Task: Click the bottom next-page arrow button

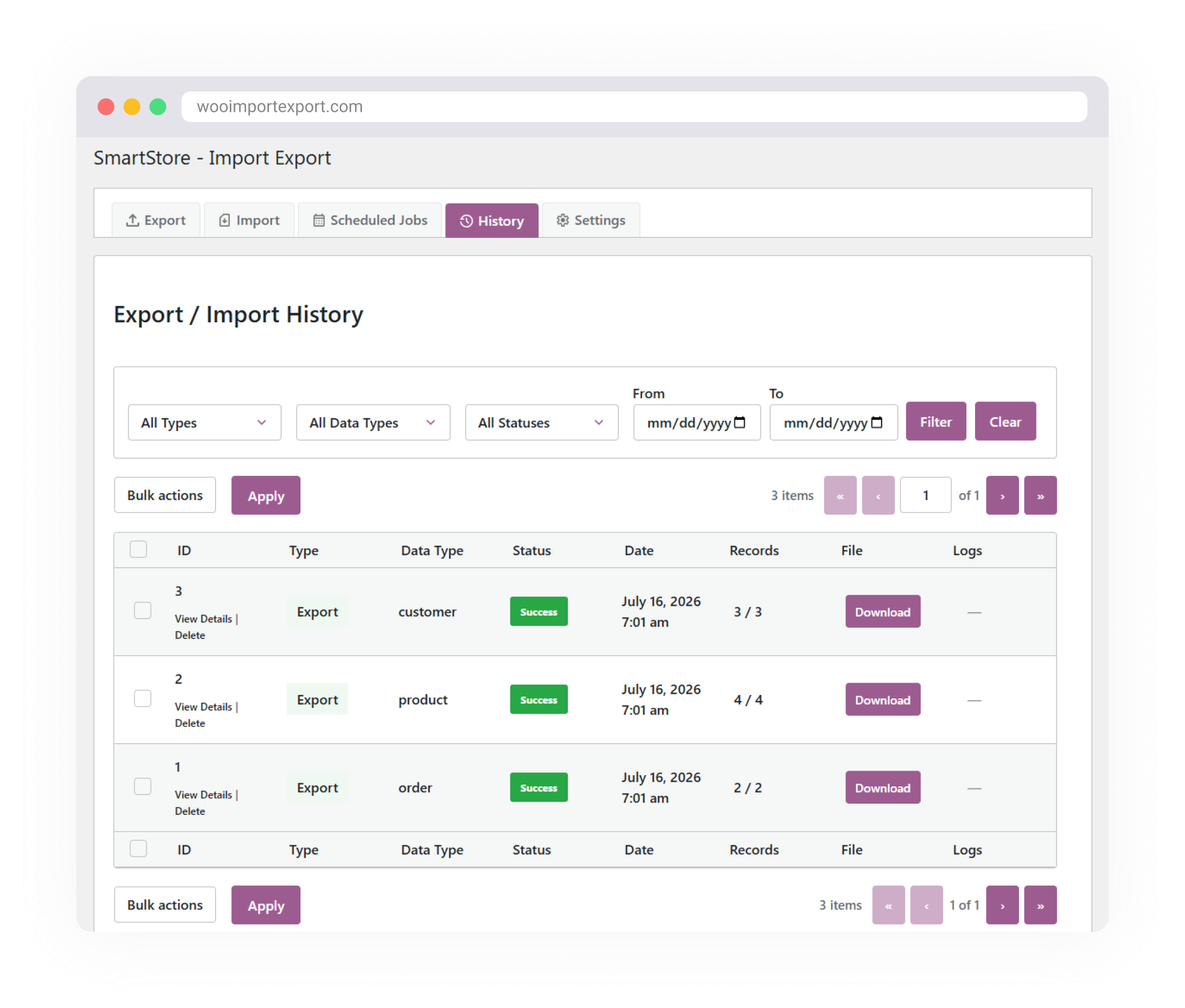Action: tap(1002, 905)
